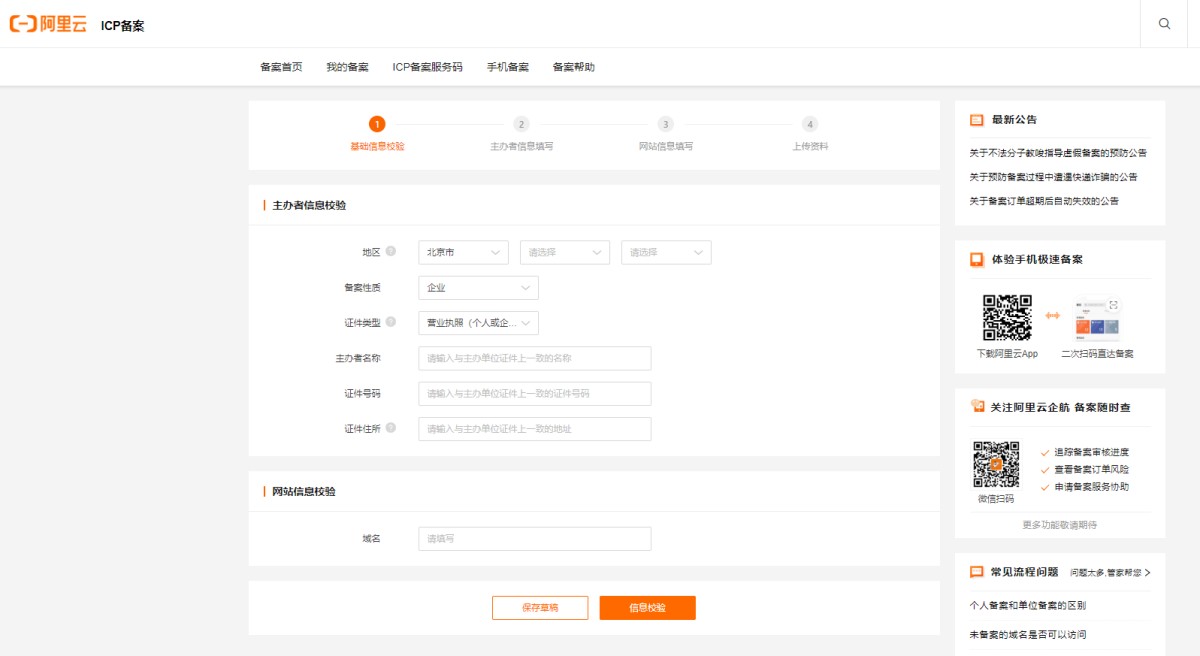
Task: Click the Alibaba Cloud logo
Action: pos(48,24)
